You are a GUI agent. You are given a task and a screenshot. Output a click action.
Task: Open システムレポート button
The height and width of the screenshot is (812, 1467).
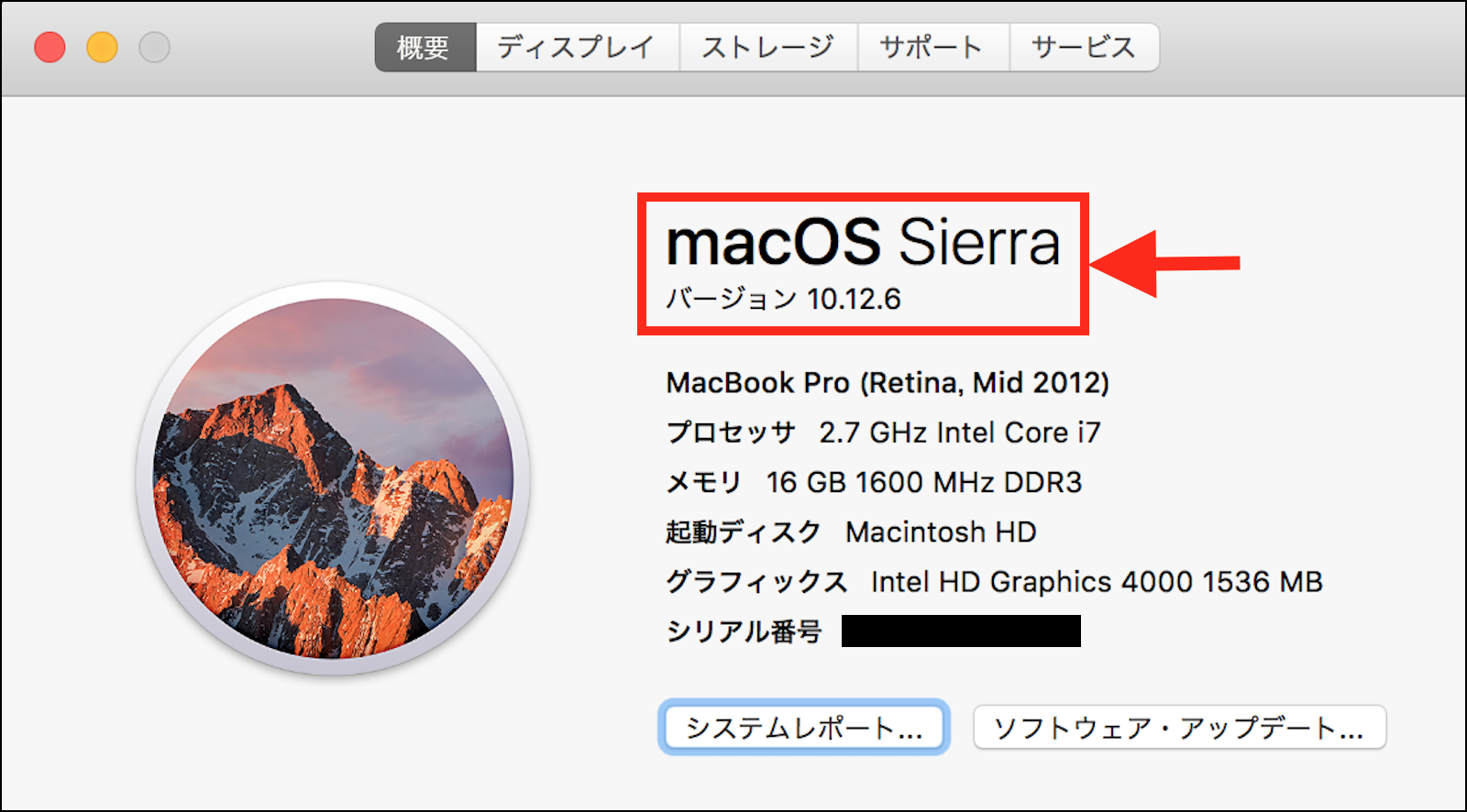[x=803, y=729]
